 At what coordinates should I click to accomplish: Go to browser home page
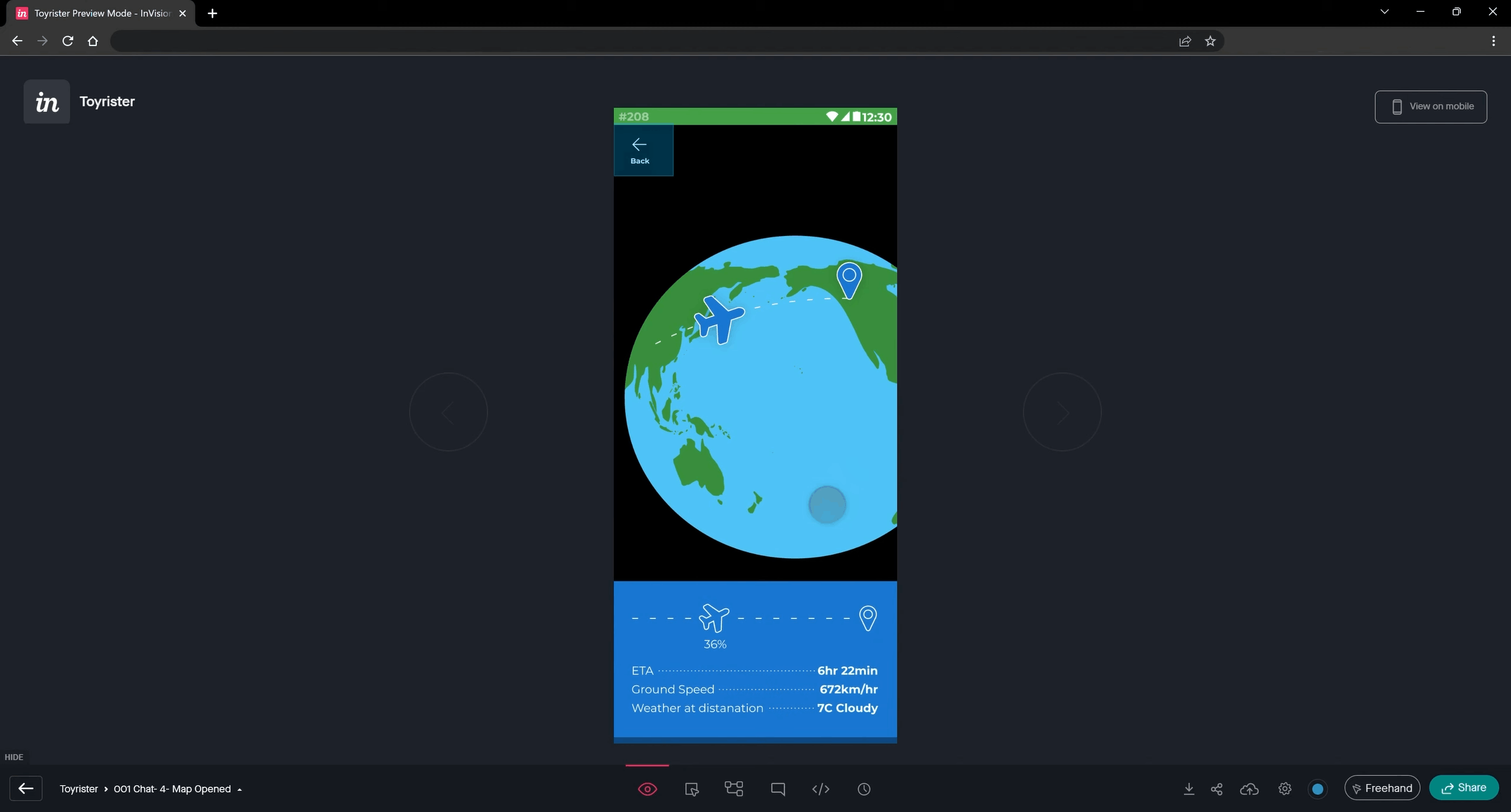click(93, 41)
